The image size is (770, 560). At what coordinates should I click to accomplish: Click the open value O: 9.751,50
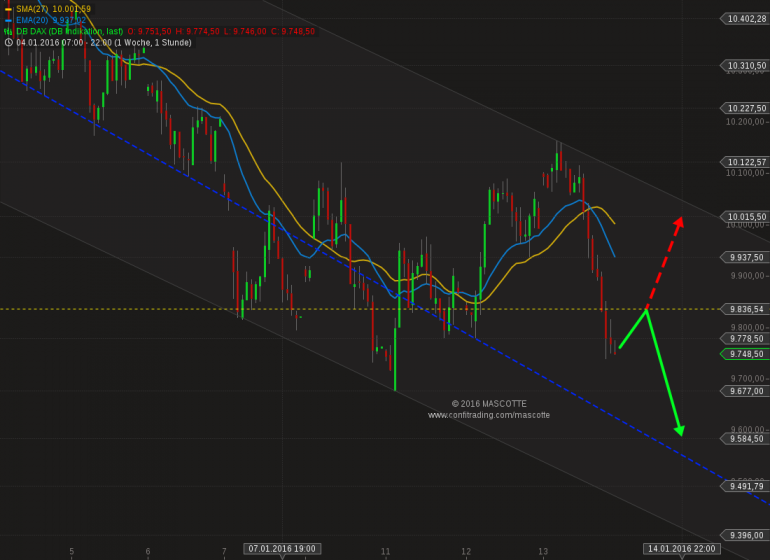click(x=149, y=31)
